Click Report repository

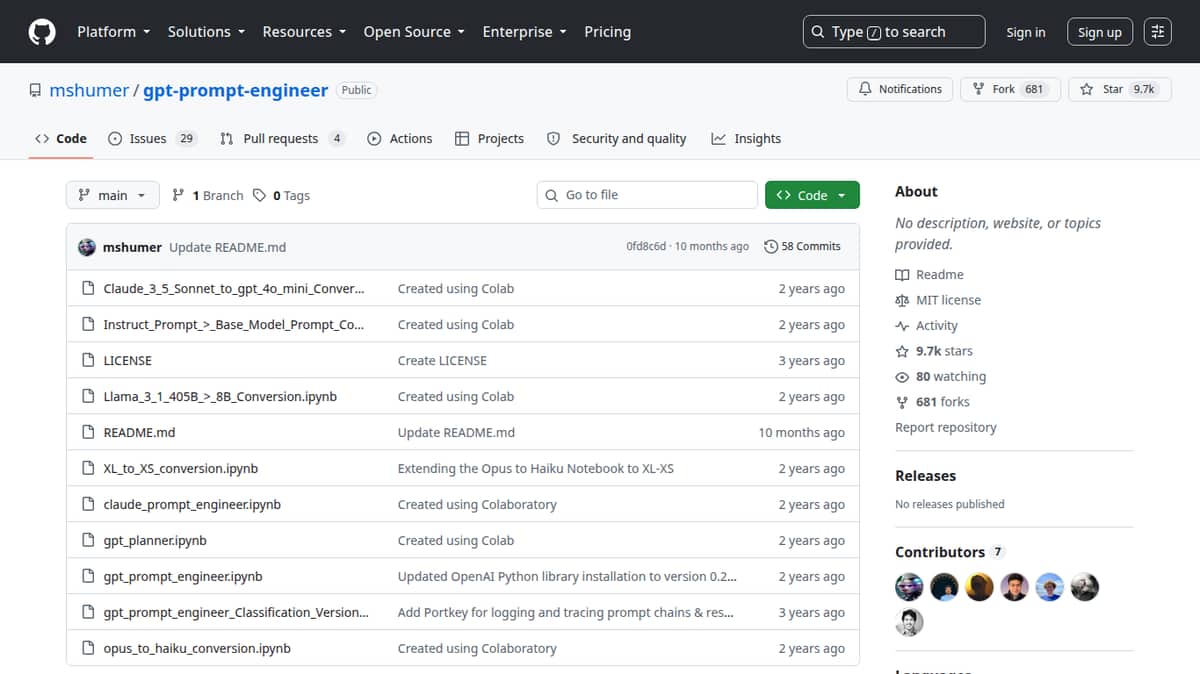click(x=946, y=428)
